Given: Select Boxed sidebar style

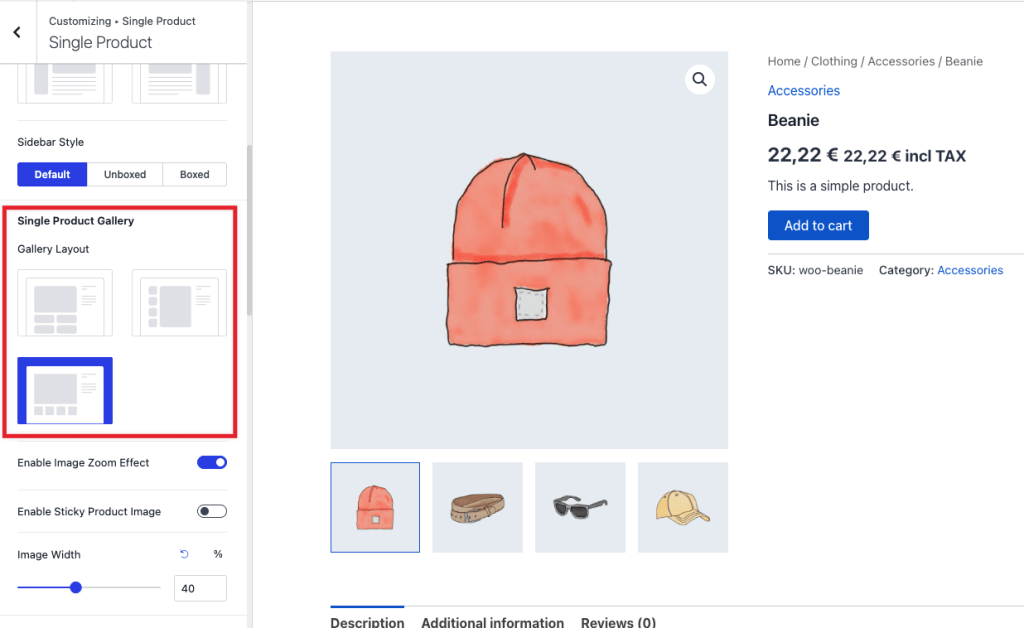Looking at the screenshot, I should tap(195, 174).
